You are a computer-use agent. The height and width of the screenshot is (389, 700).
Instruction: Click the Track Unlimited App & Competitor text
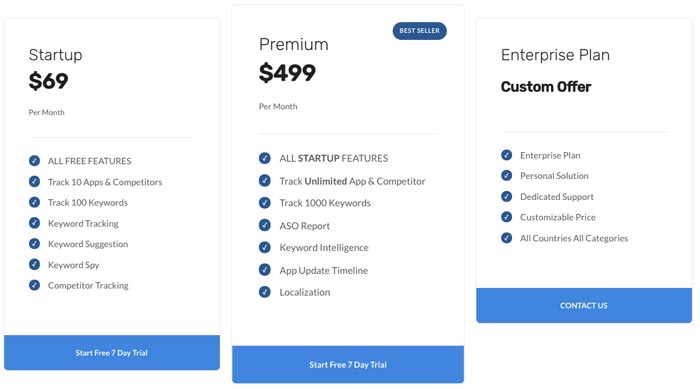tap(352, 181)
